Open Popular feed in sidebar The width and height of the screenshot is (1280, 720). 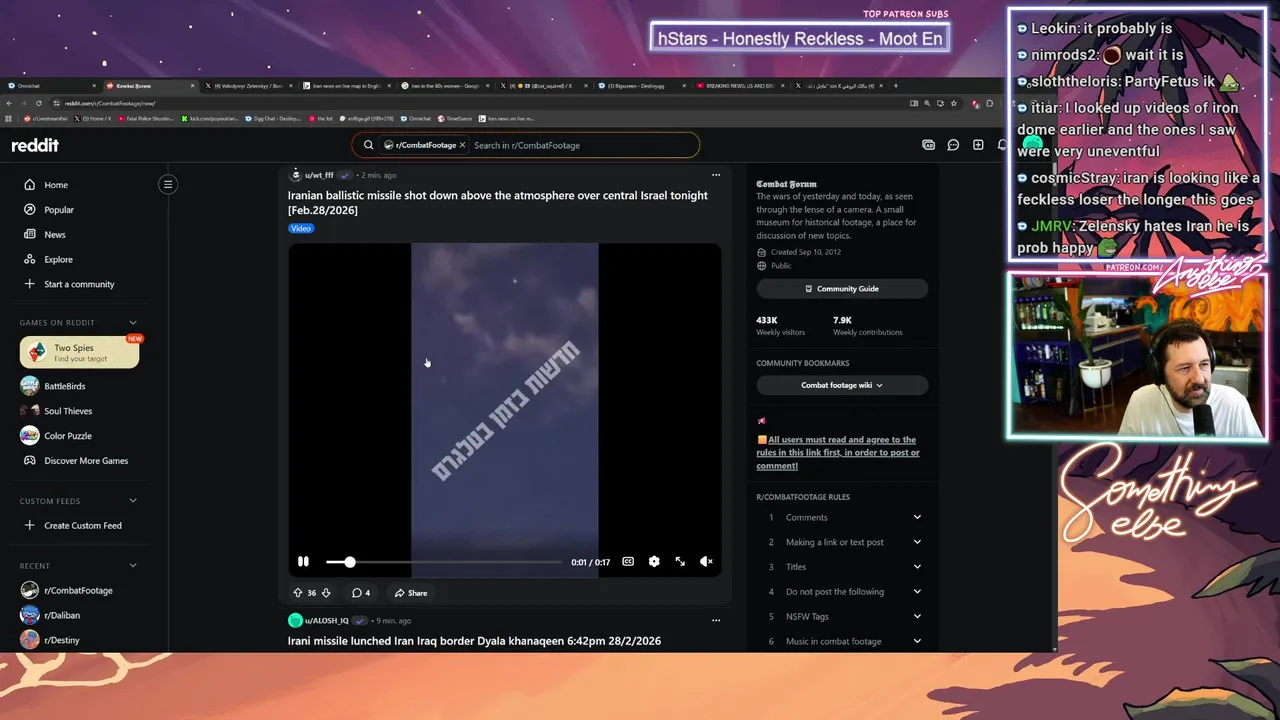tap(59, 210)
